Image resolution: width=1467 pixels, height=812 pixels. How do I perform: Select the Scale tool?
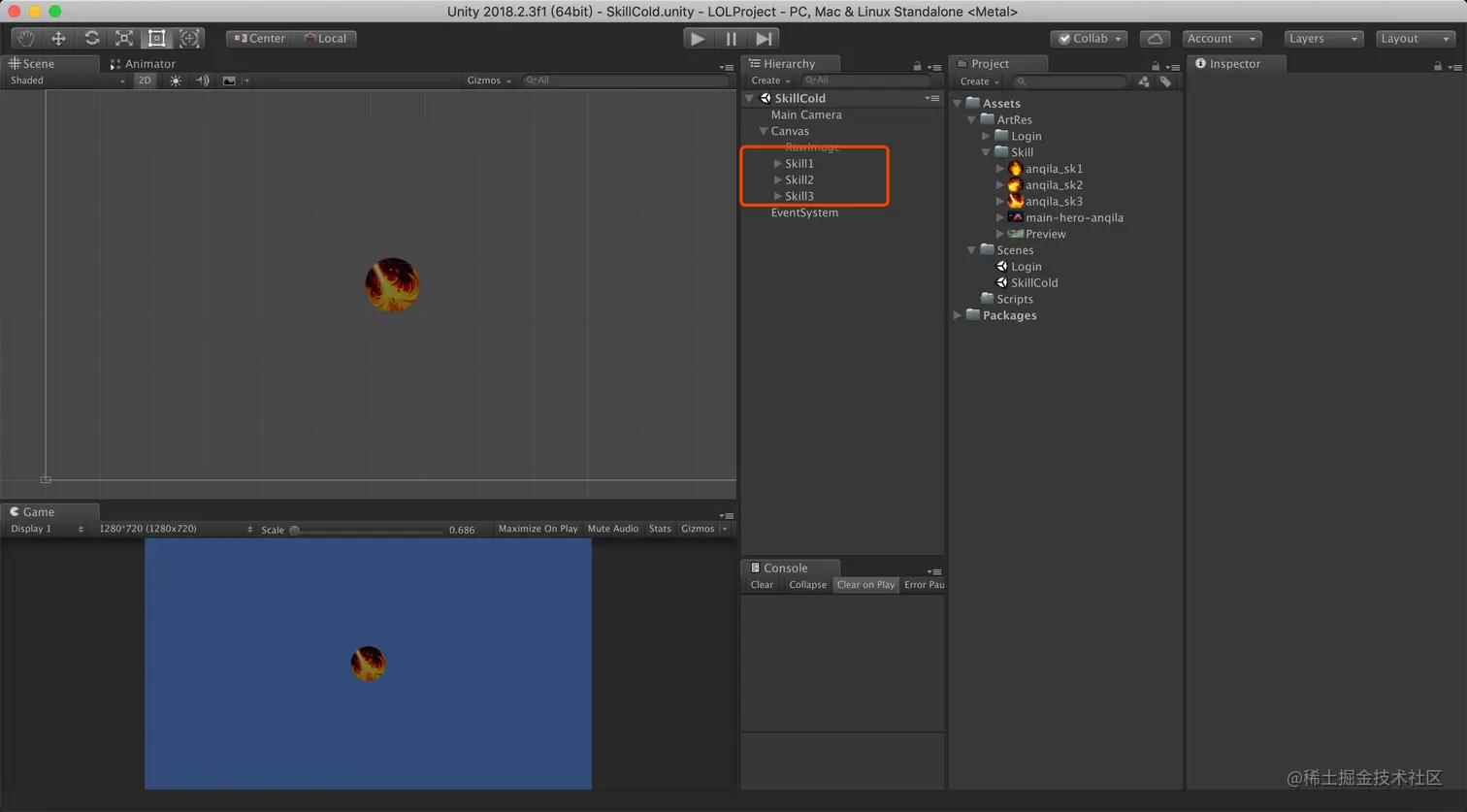(124, 38)
